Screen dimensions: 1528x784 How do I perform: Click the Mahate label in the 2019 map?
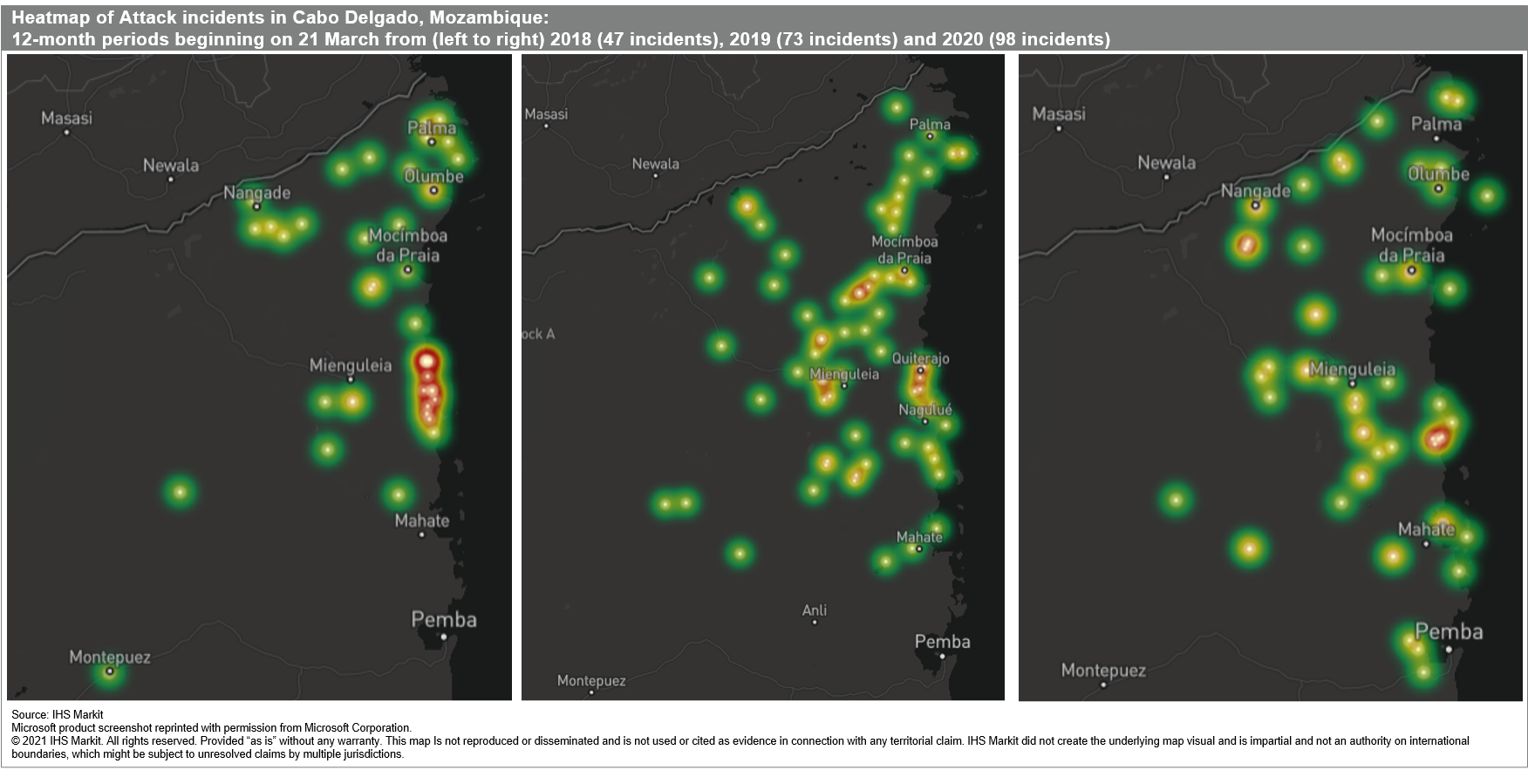coord(919,537)
